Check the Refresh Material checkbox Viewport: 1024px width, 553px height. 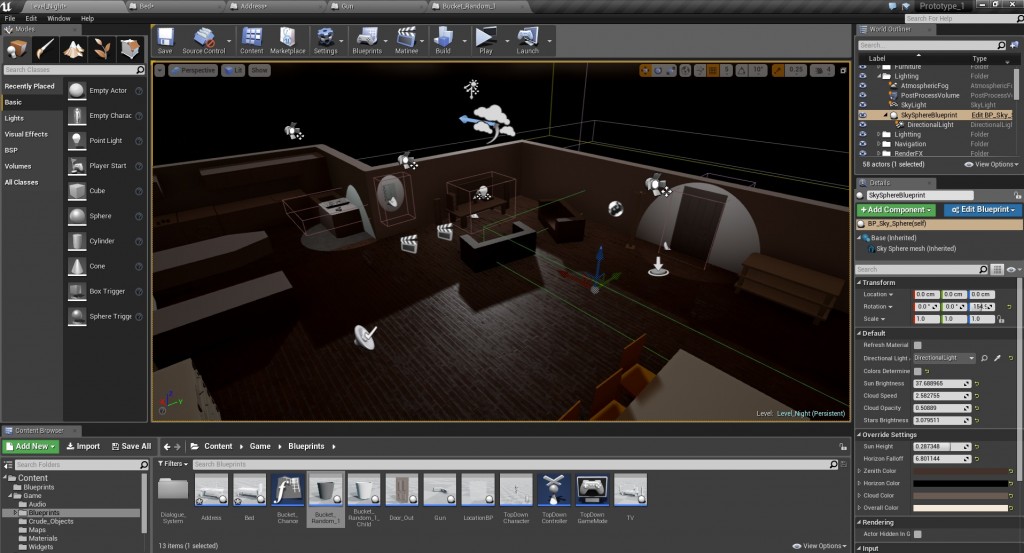(918, 345)
